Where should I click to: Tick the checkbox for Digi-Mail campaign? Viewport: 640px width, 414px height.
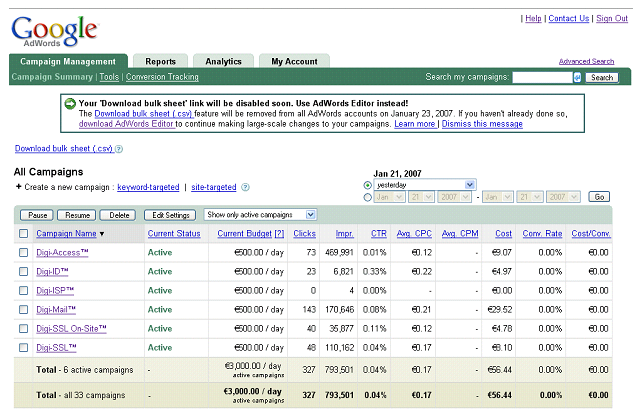pos(24,309)
